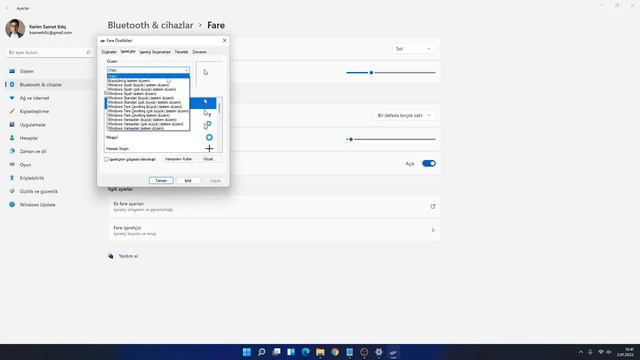Click the Settings gear on the taskbar
The height and width of the screenshot is (360, 640).
tap(379, 352)
